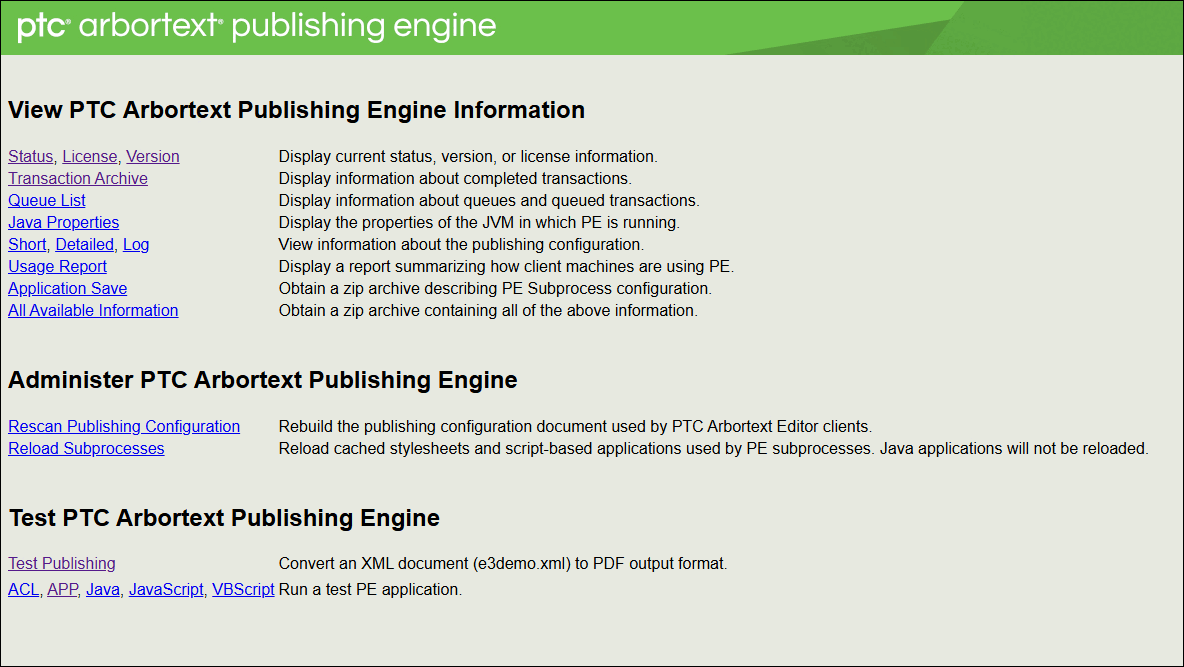
Task: Run the APP test application
Action: 62,589
